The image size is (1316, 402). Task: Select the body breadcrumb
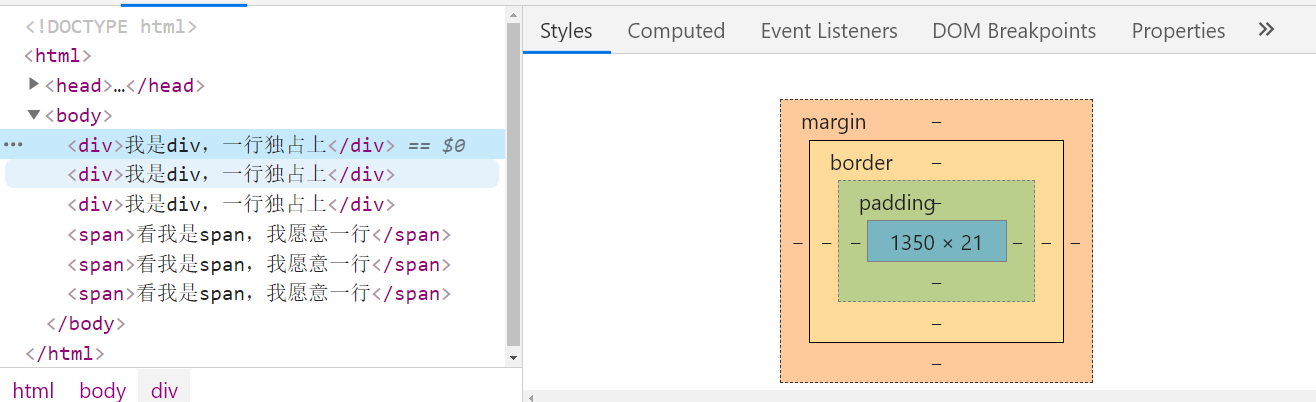pos(103,390)
